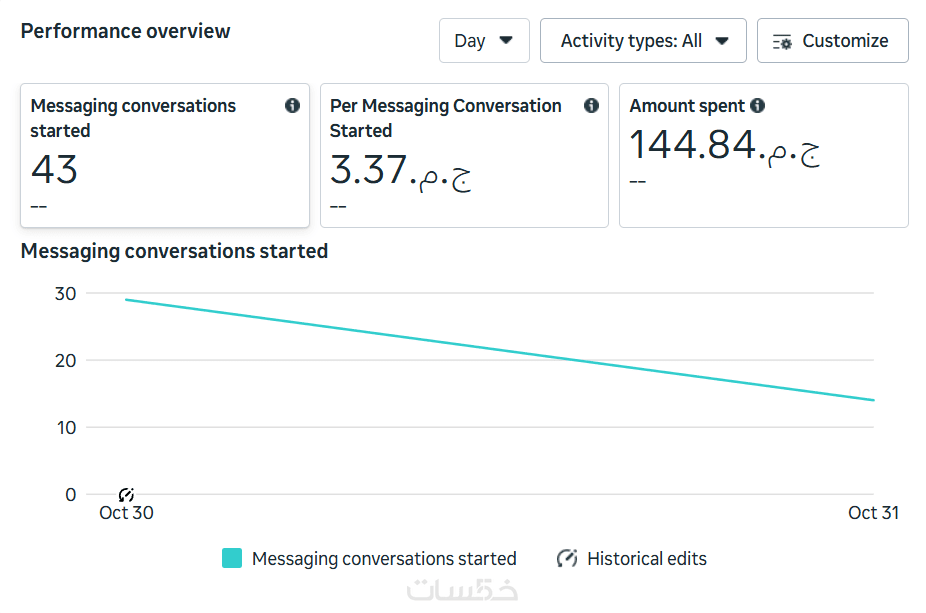Click the Historical edits icon in the legend

point(567,558)
